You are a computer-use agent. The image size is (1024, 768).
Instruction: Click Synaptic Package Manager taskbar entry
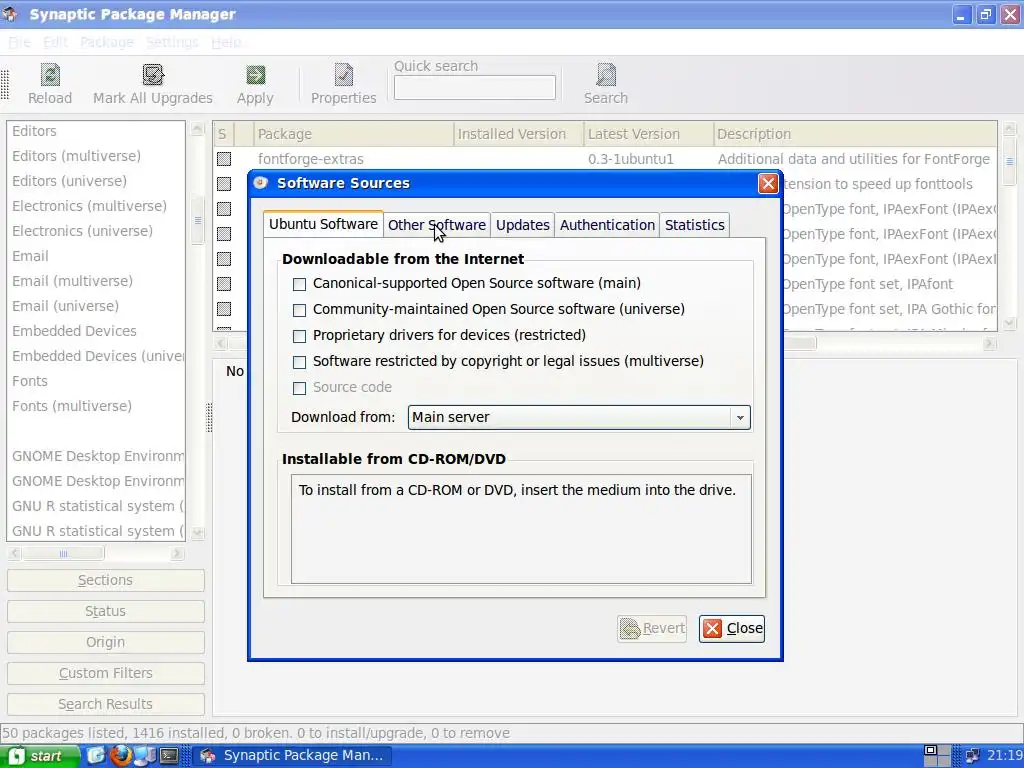pos(292,756)
